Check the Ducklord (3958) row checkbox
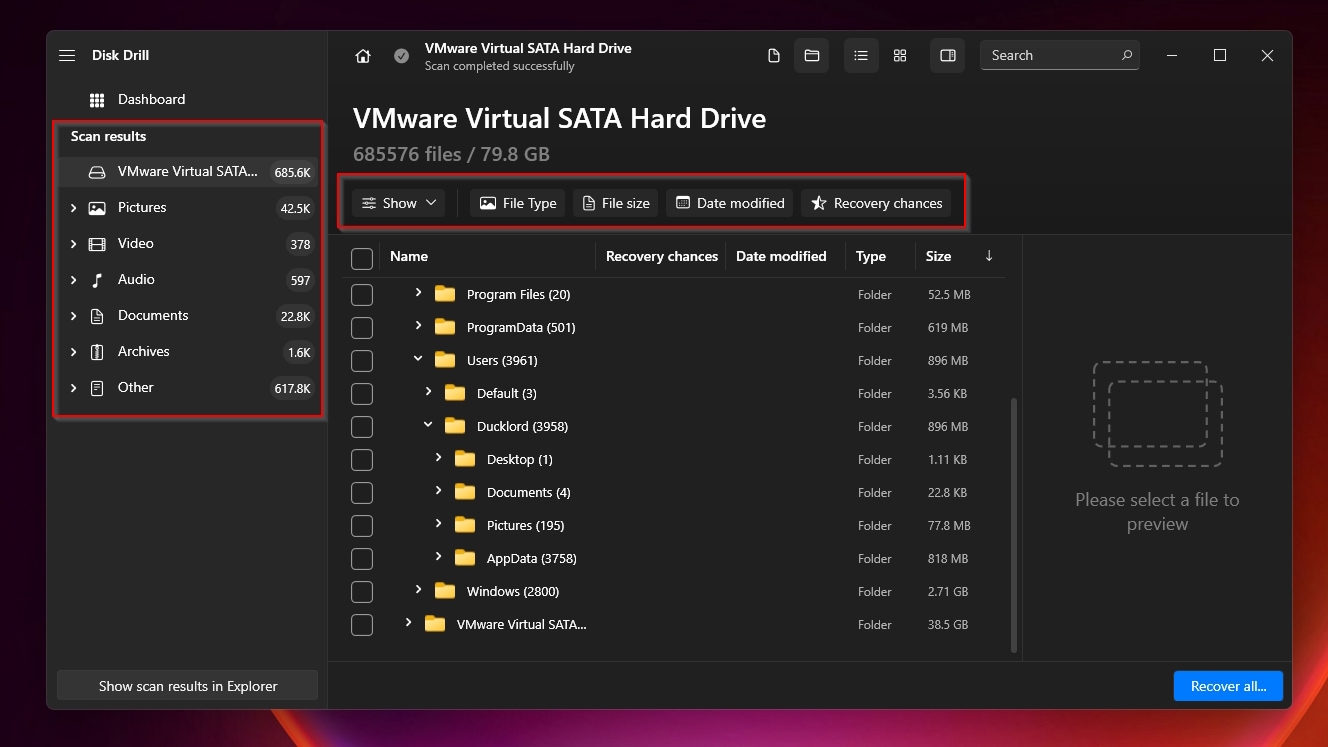The image size is (1328, 747). coord(362,427)
